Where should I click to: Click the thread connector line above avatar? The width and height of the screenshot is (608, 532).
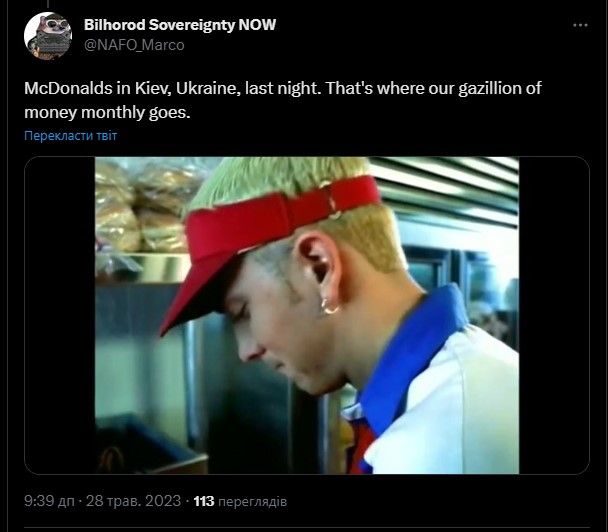click(48, 4)
